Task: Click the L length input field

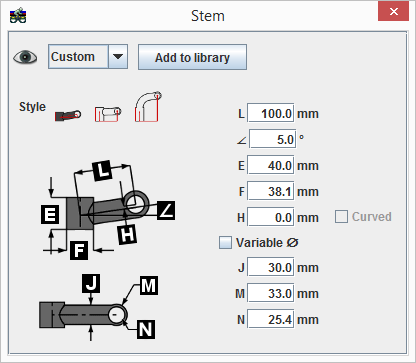Action: pyautogui.click(x=271, y=114)
